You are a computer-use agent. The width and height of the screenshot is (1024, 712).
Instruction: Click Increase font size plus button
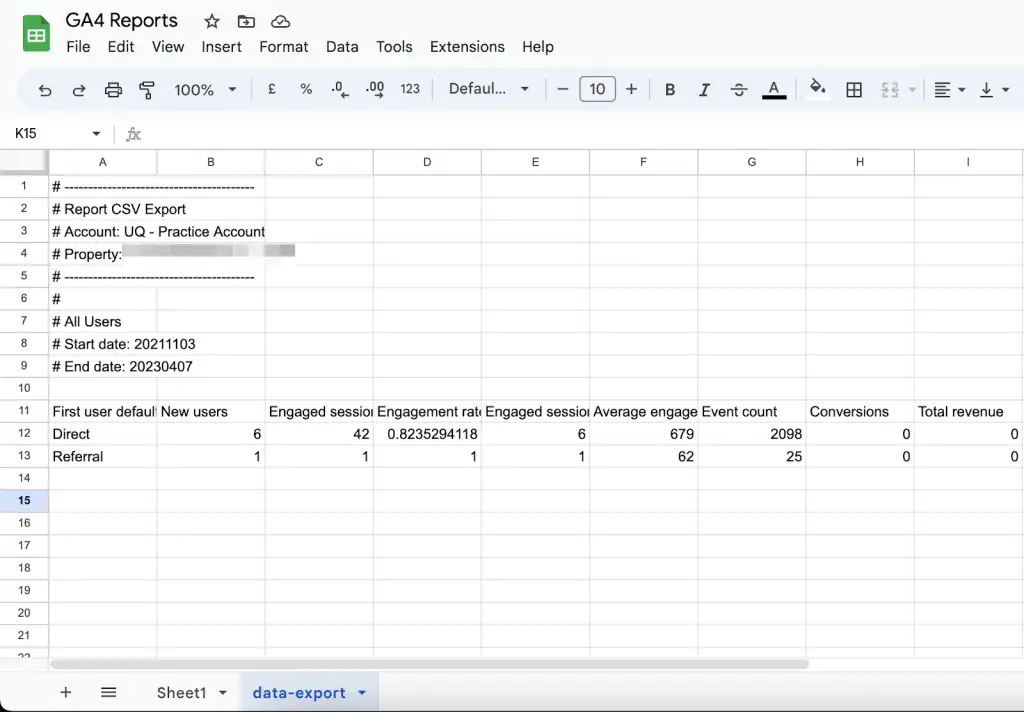tap(631, 89)
